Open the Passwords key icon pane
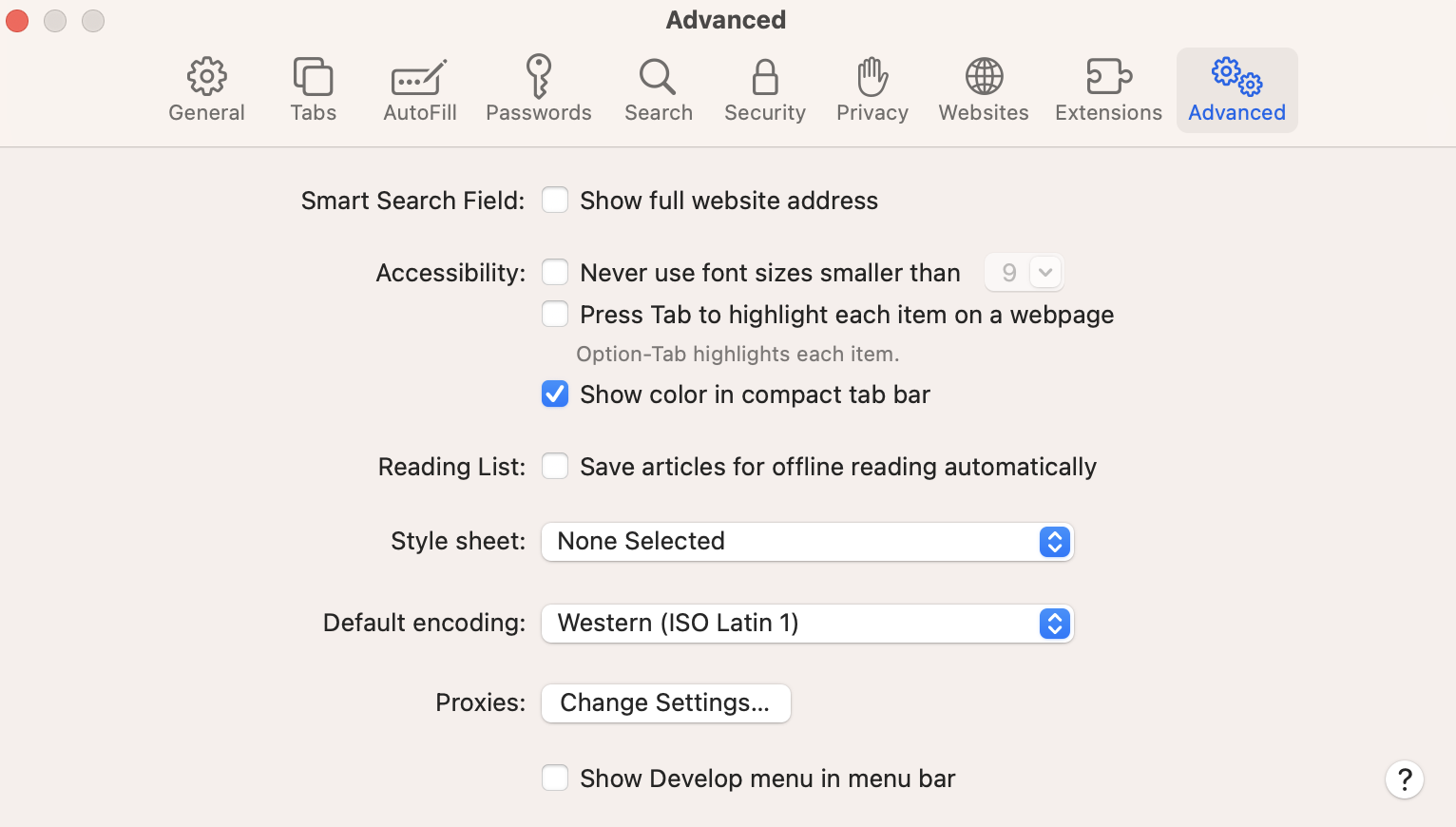1456x827 pixels. click(538, 90)
